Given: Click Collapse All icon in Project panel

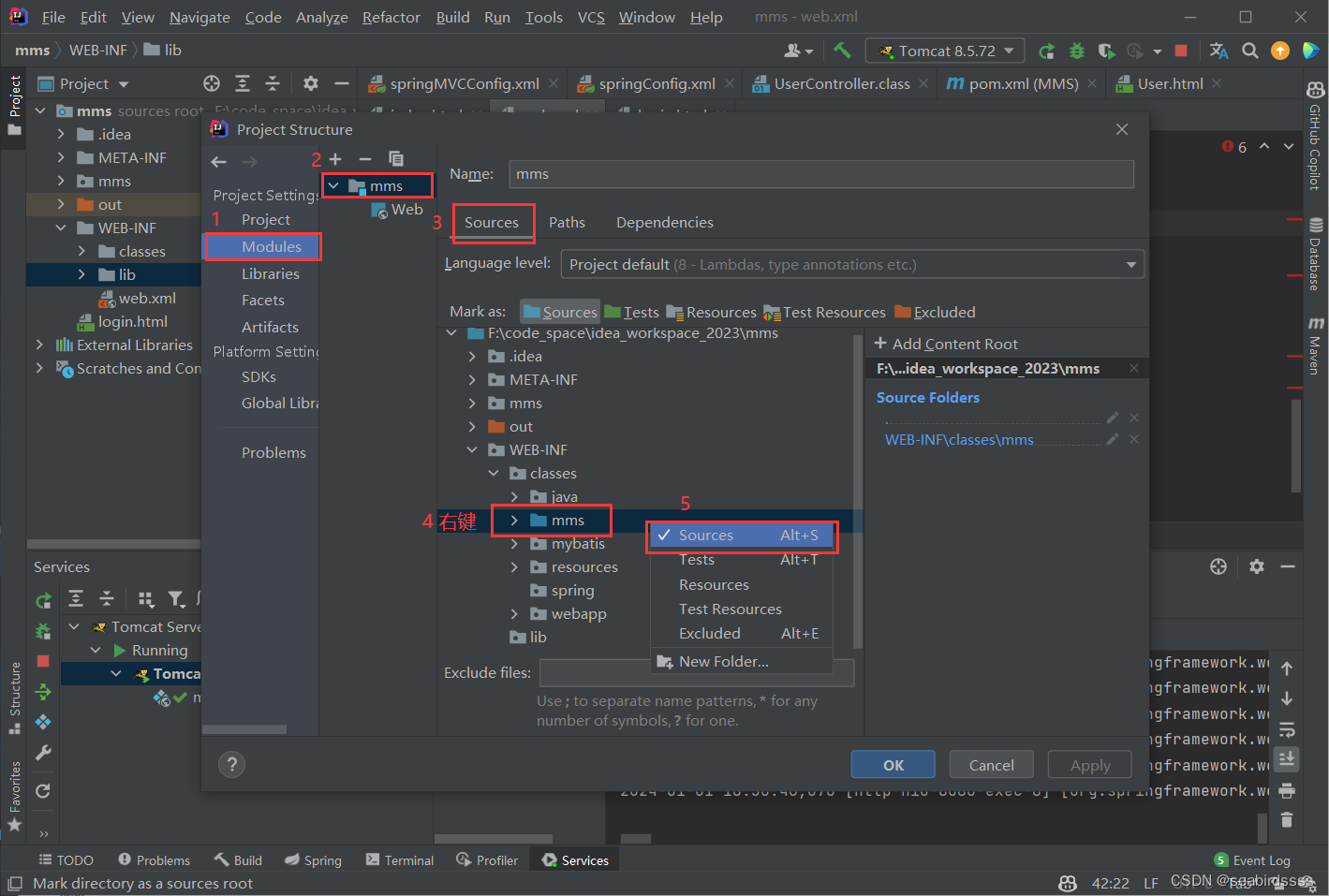Looking at the screenshot, I should pos(273,83).
